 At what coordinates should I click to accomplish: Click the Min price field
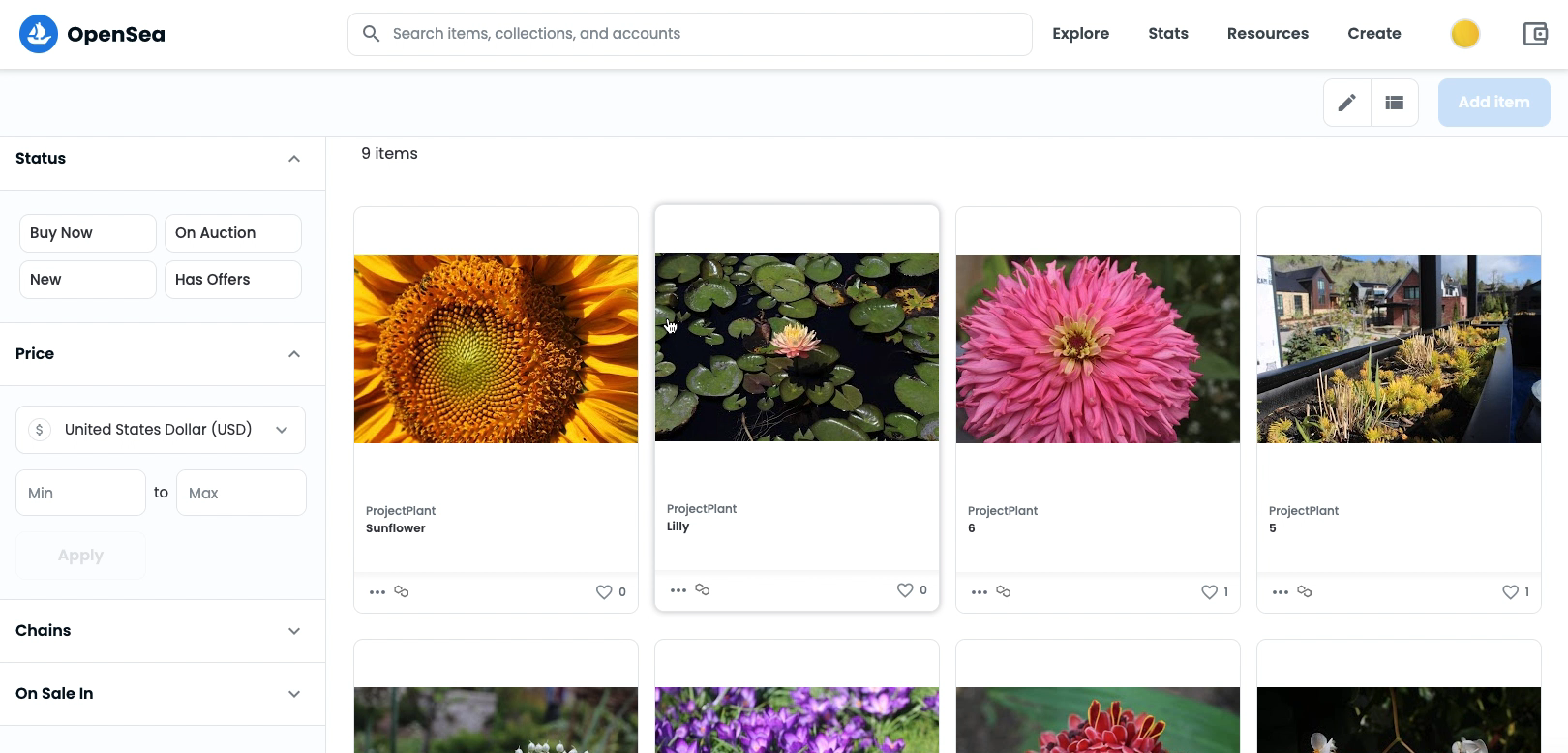coord(80,493)
